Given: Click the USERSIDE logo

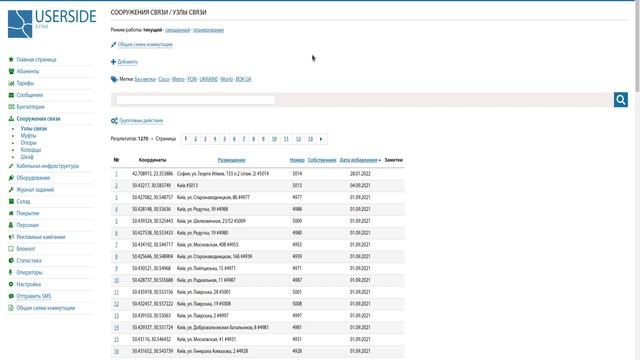Looking at the screenshot, I should tap(52, 24).
